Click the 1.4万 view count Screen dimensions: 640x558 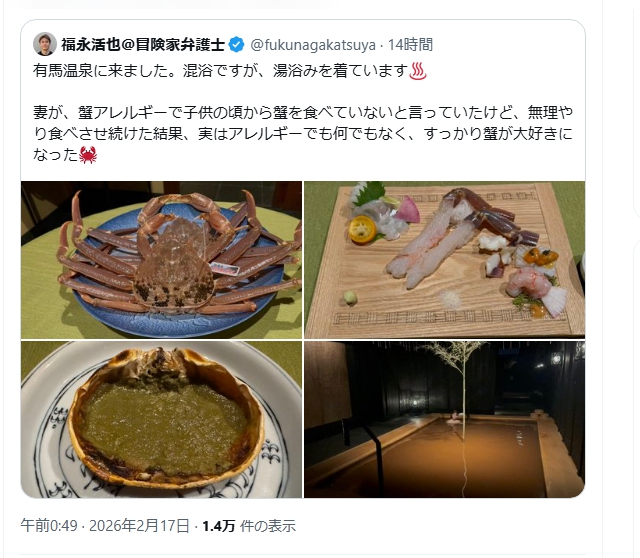click(219, 526)
